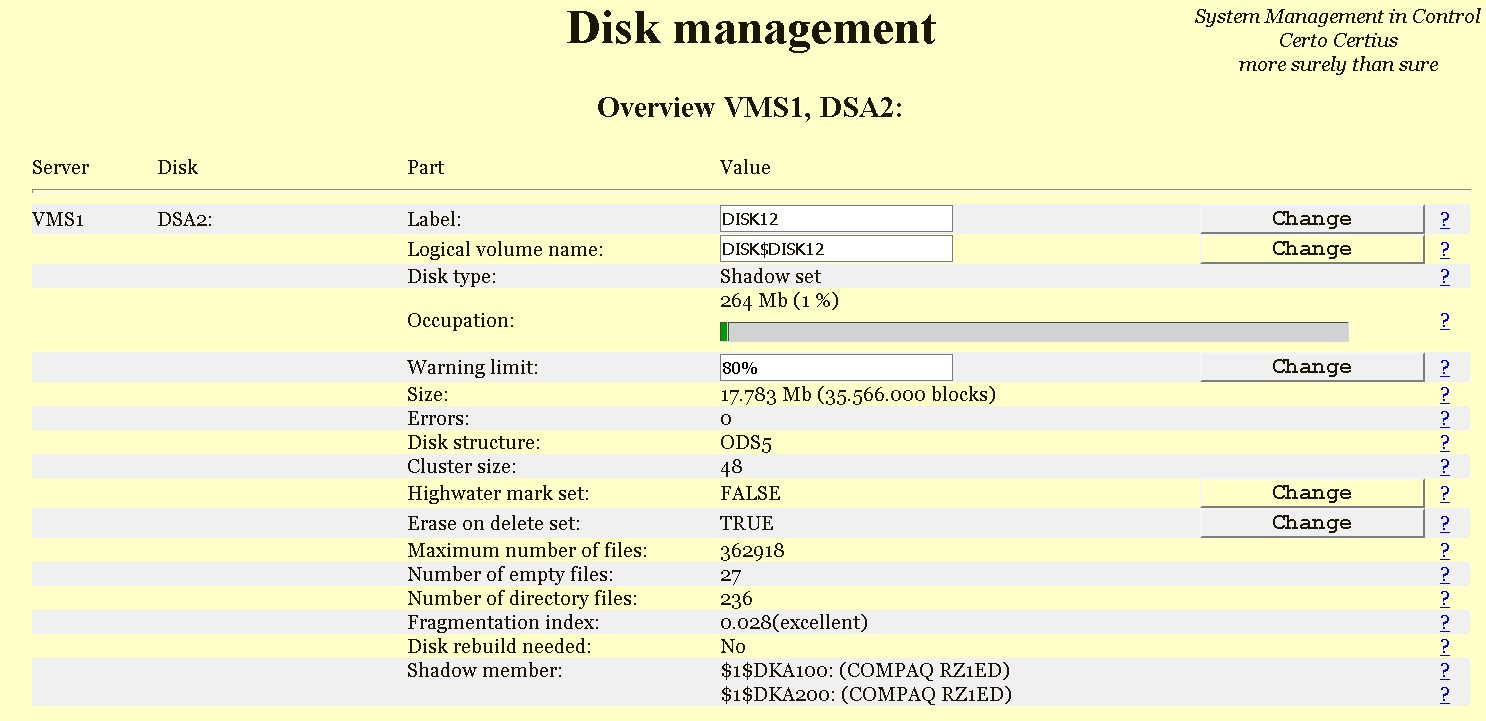Click the Occupation help question mark
The height and width of the screenshot is (721, 1486).
click(1444, 321)
